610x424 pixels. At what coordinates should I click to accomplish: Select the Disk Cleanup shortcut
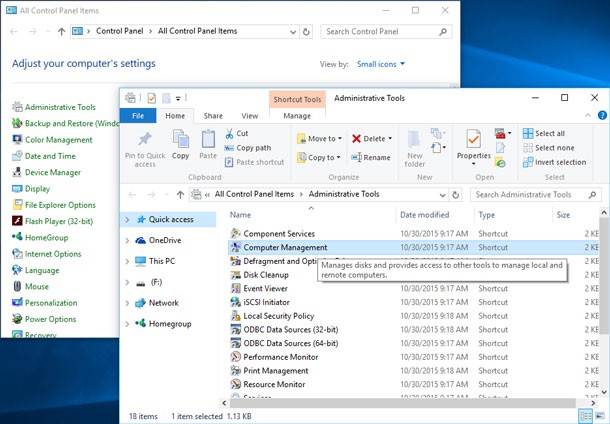[x=266, y=275]
